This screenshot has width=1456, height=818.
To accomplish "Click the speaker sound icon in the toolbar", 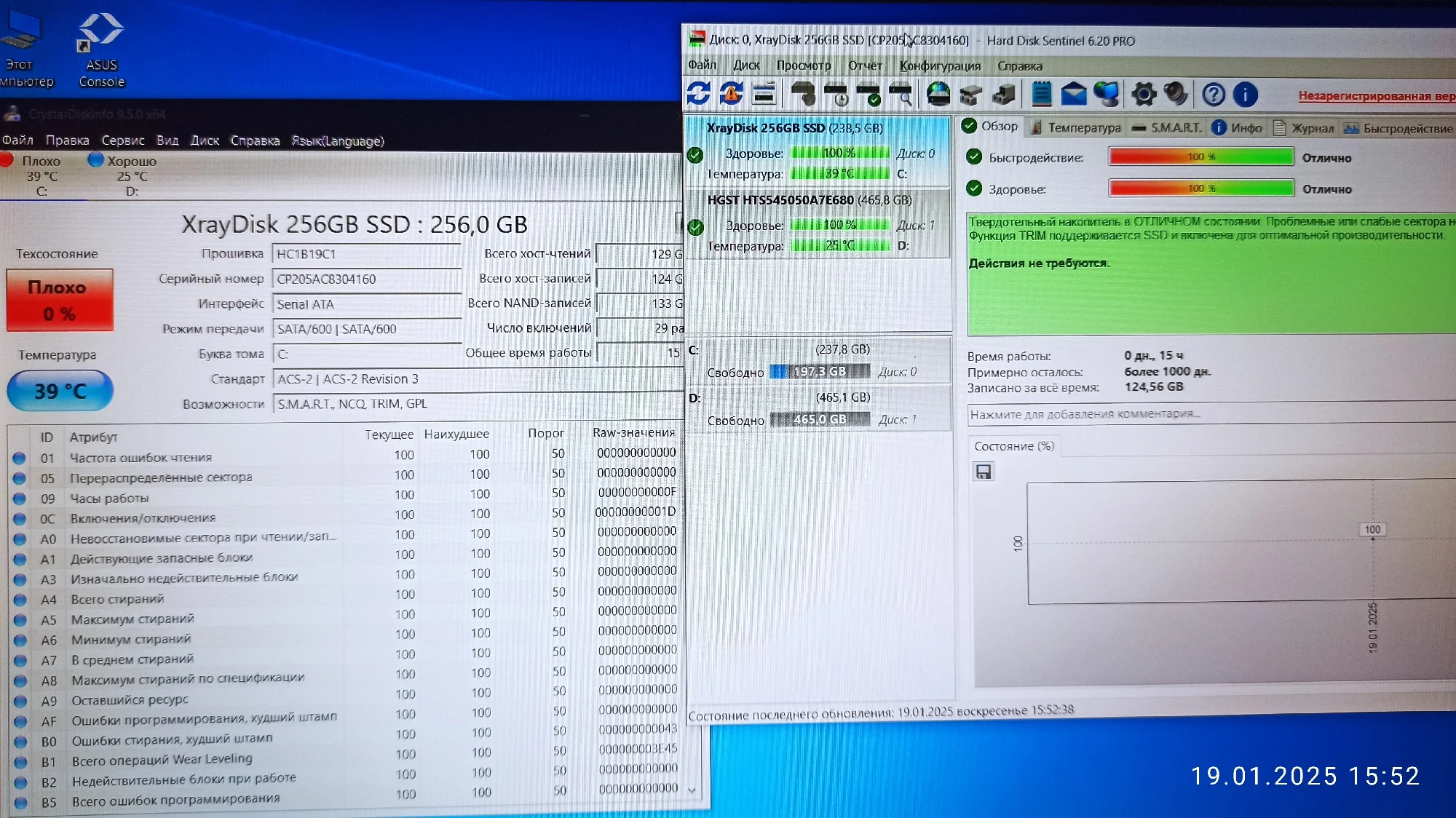I will click(x=1175, y=94).
